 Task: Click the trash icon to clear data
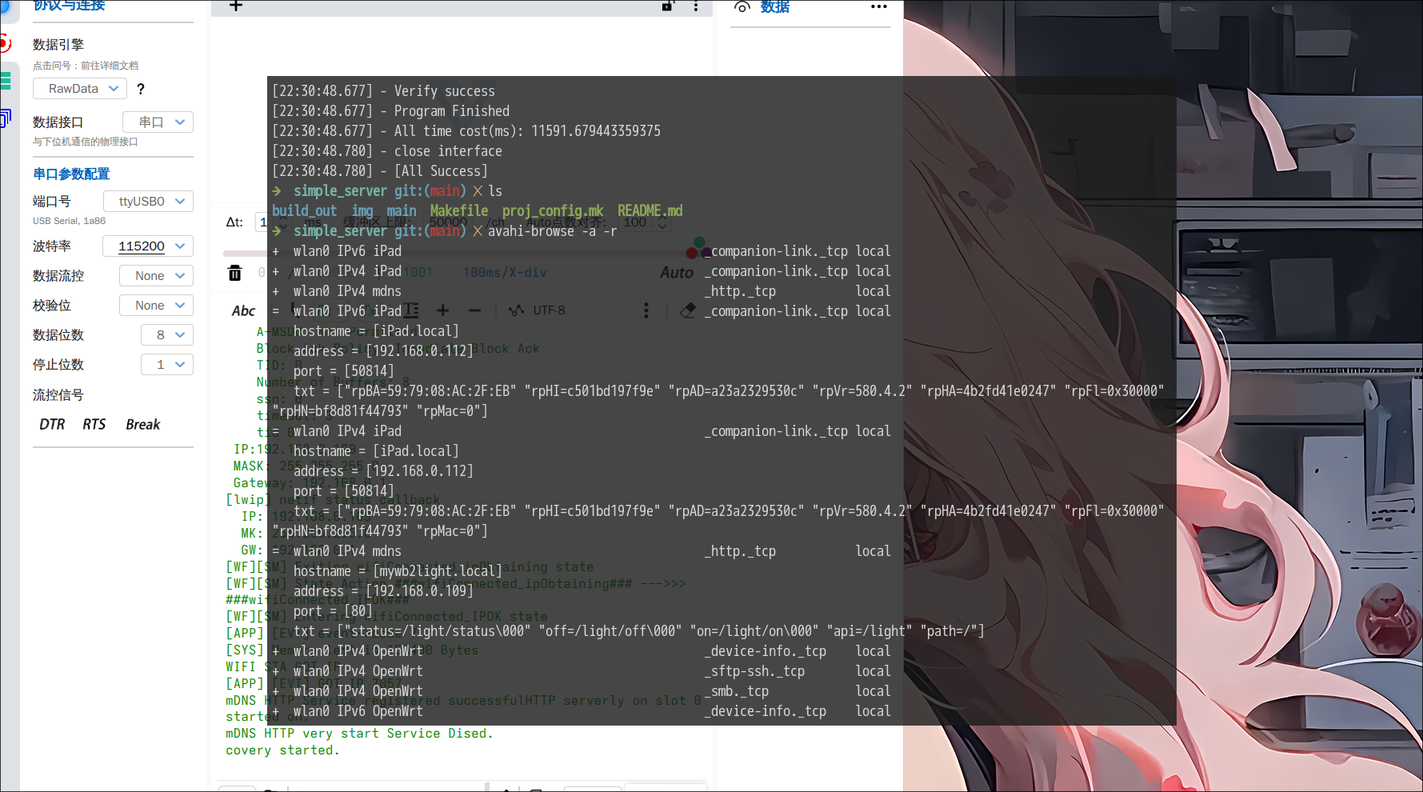235,273
